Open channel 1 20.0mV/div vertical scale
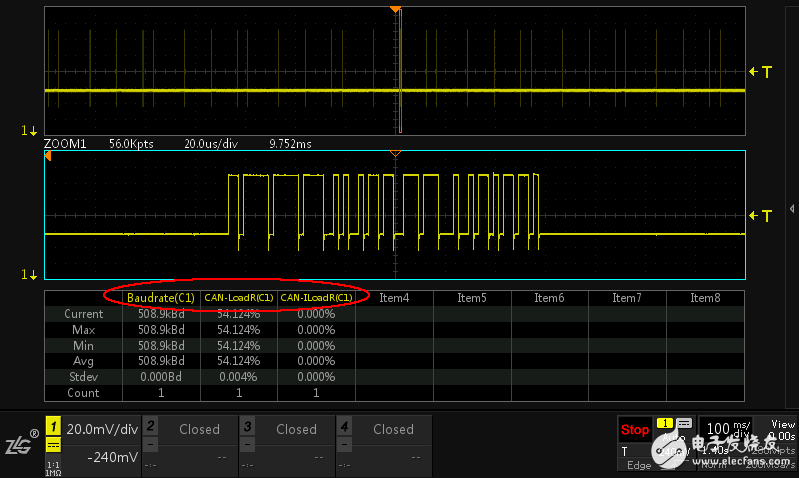799x478 pixels. tap(100, 429)
